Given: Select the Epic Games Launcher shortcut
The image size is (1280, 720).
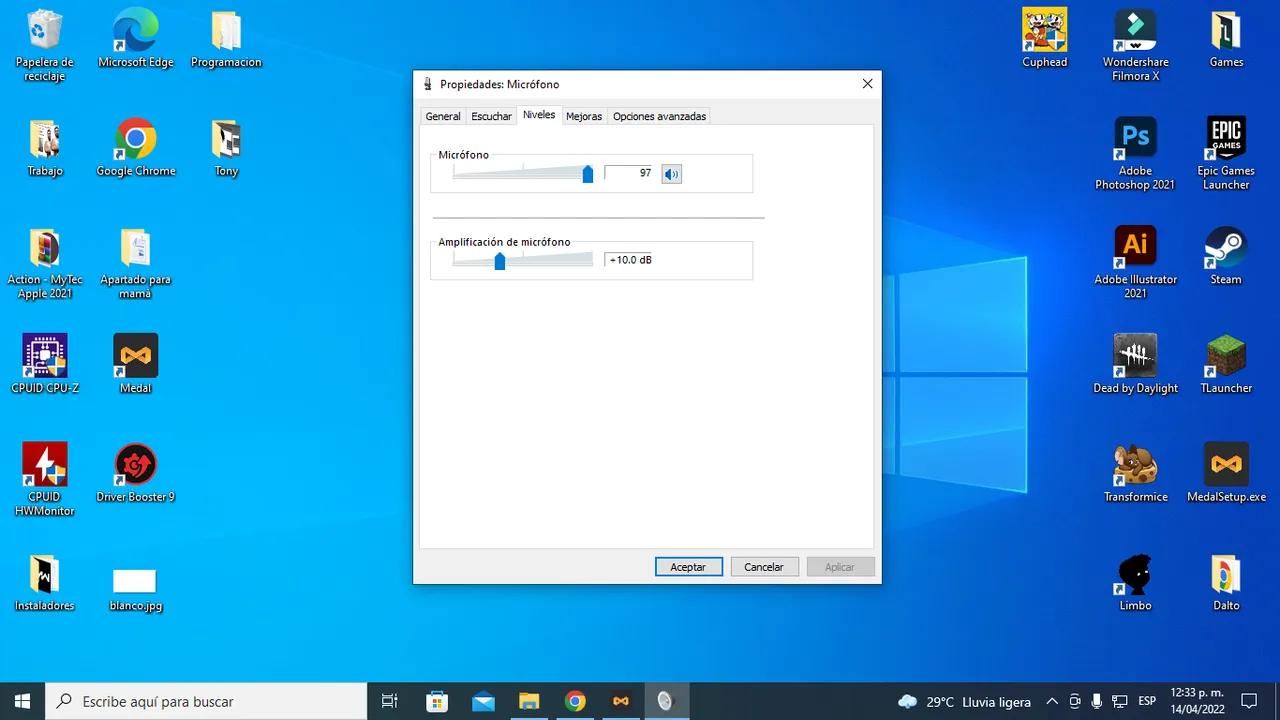Looking at the screenshot, I should pyautogui.click(x=1226, y=154).
